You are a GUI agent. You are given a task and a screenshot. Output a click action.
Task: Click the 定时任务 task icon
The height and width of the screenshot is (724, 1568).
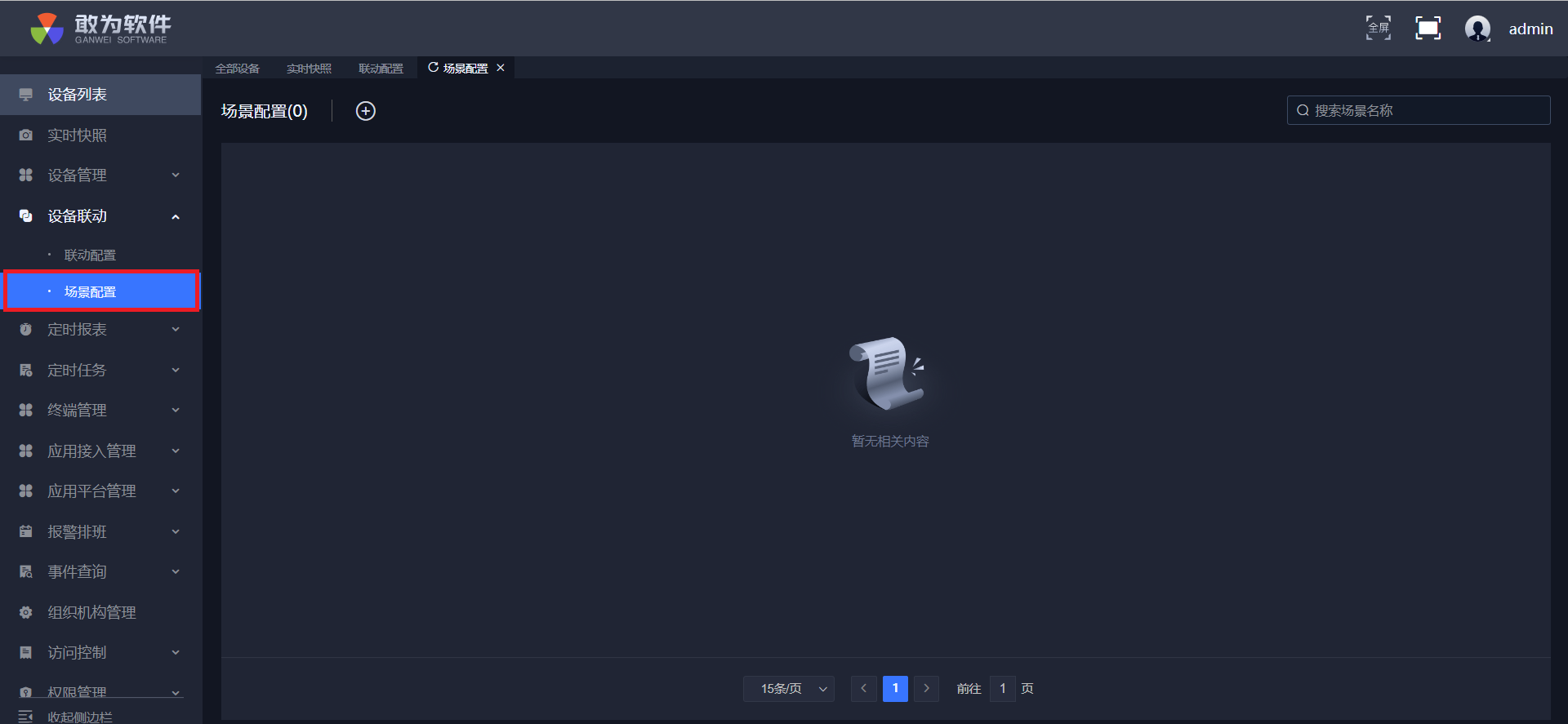pos(26,371)
